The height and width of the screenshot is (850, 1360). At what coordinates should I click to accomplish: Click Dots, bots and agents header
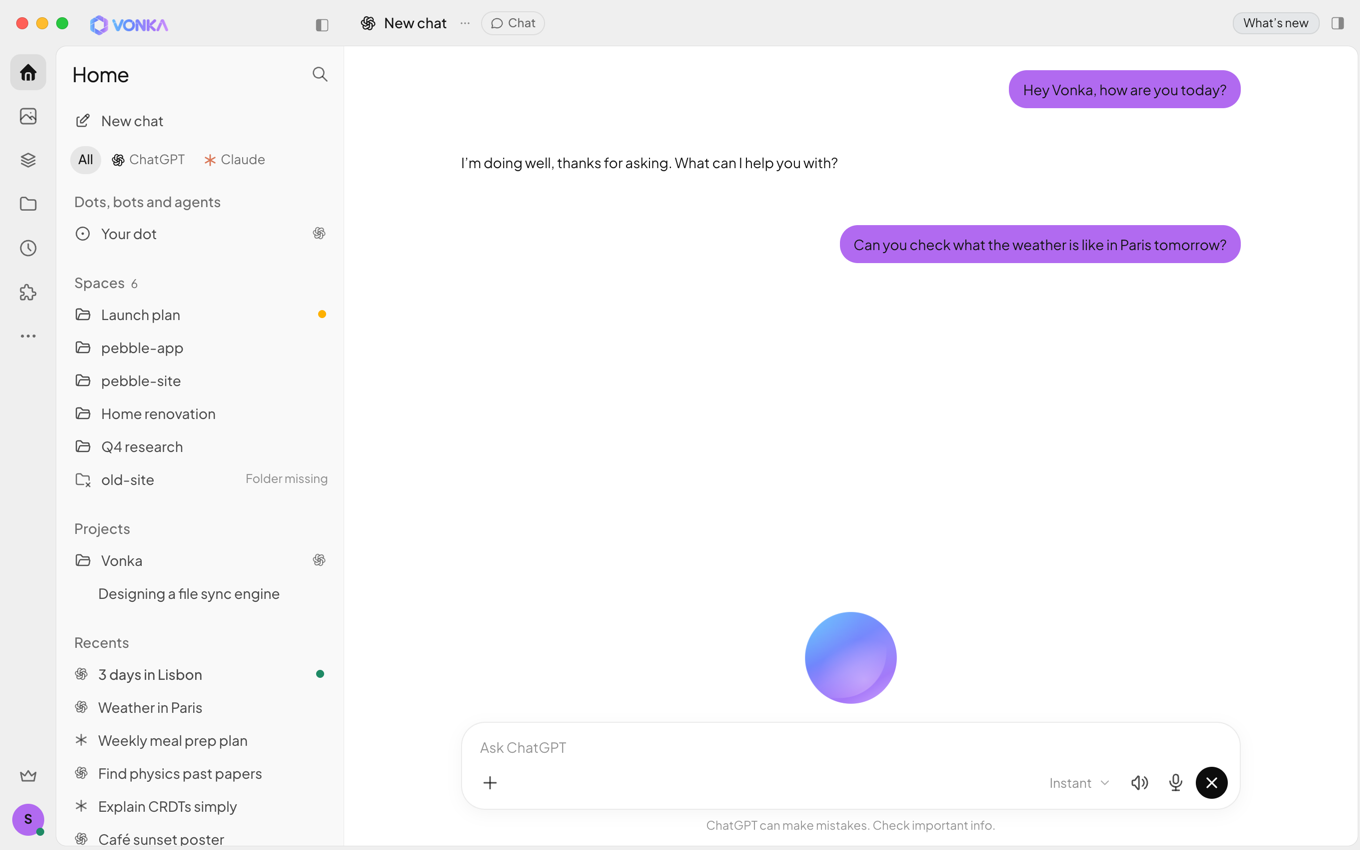[x=147, y=202]
